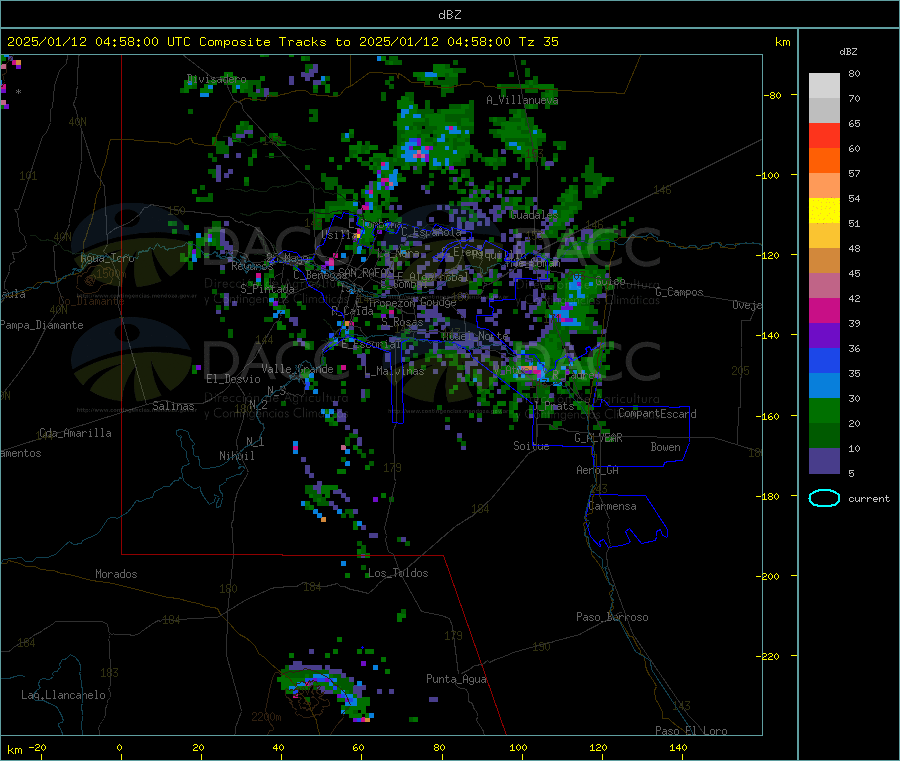Click the 100 km horizontal axis tick label
Image resolution: width=900 pixels, height=761 pixels.
(518, 747)
